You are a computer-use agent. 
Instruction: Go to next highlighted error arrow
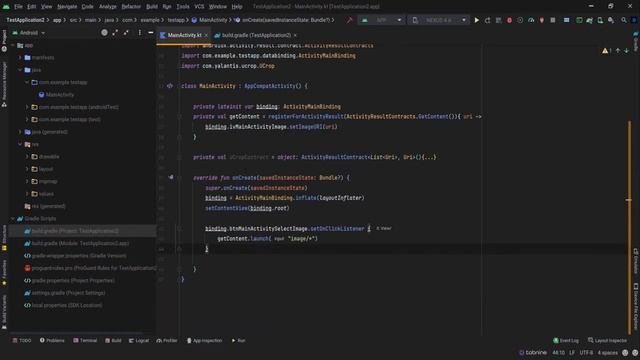click(627, 51)
